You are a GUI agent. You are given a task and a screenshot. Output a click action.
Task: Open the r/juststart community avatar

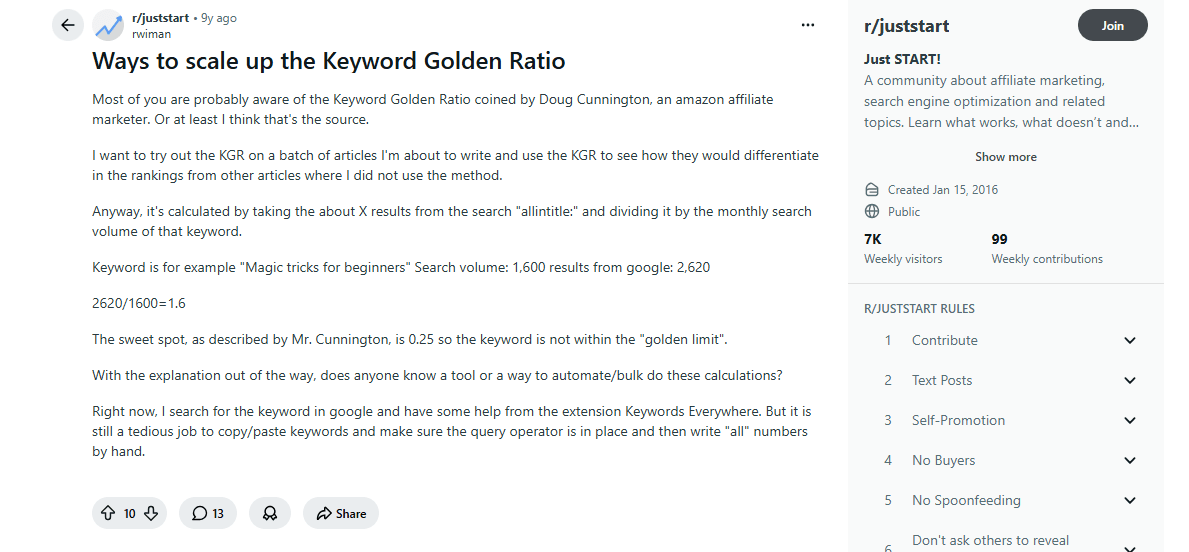point(108,26)
